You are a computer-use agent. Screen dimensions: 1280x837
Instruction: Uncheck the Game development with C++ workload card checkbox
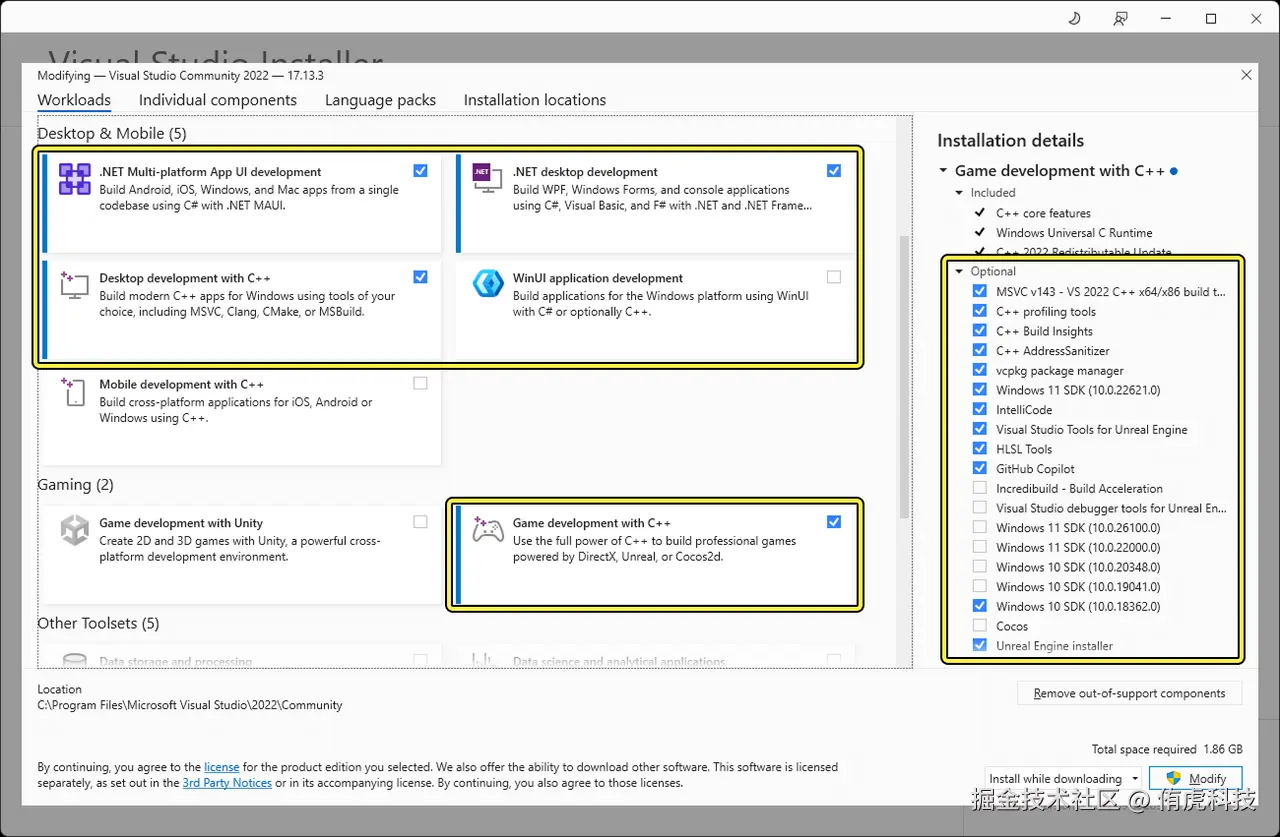[x=834, y=522]
